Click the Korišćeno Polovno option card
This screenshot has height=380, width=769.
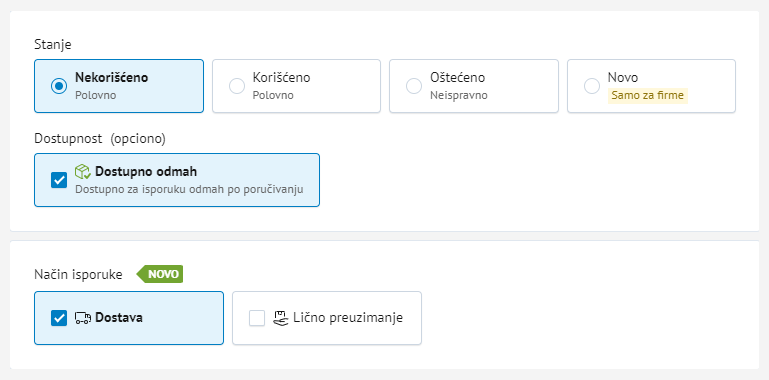[296, 86]
